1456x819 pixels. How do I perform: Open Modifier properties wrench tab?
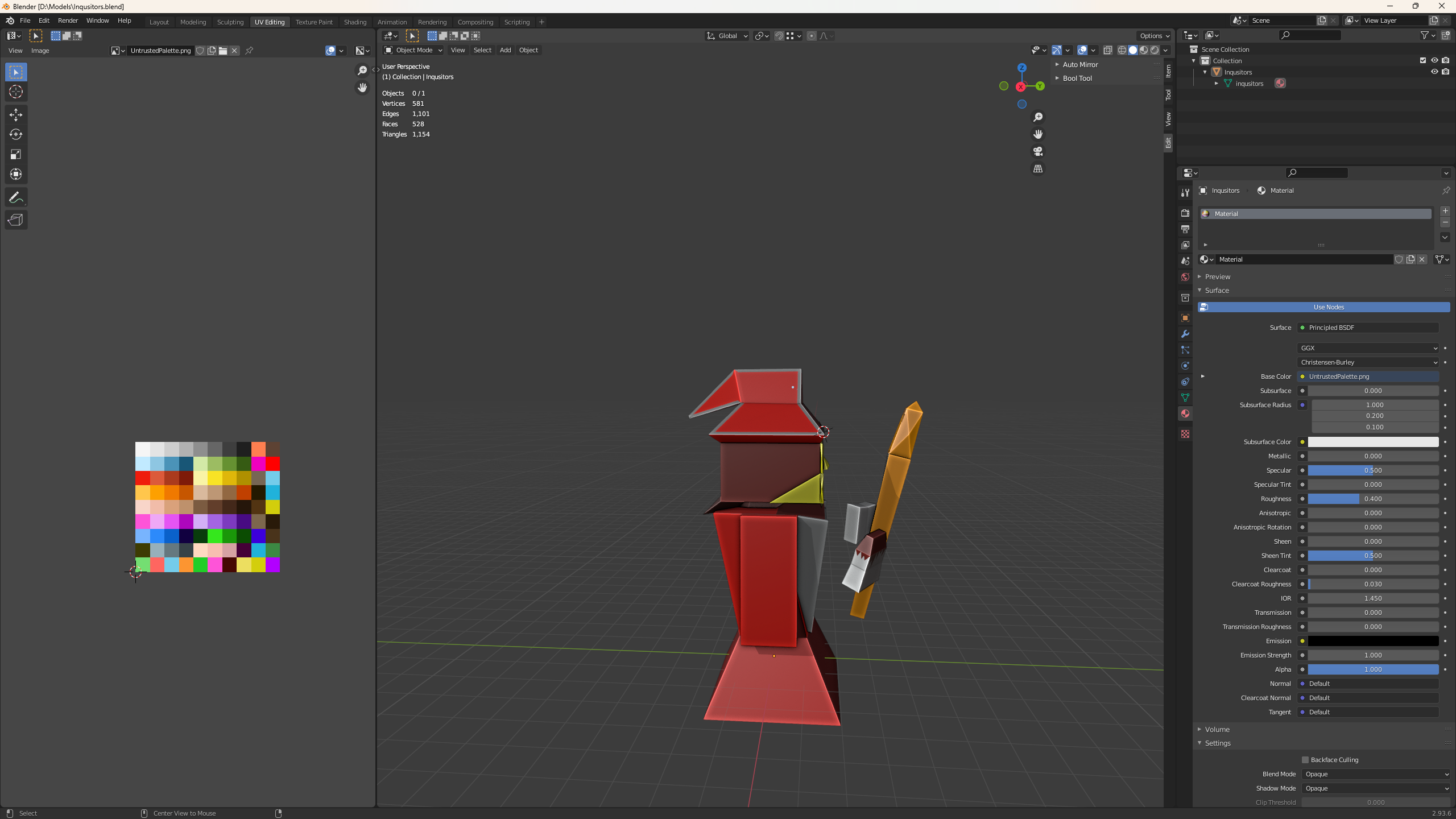pos(1185,334)
